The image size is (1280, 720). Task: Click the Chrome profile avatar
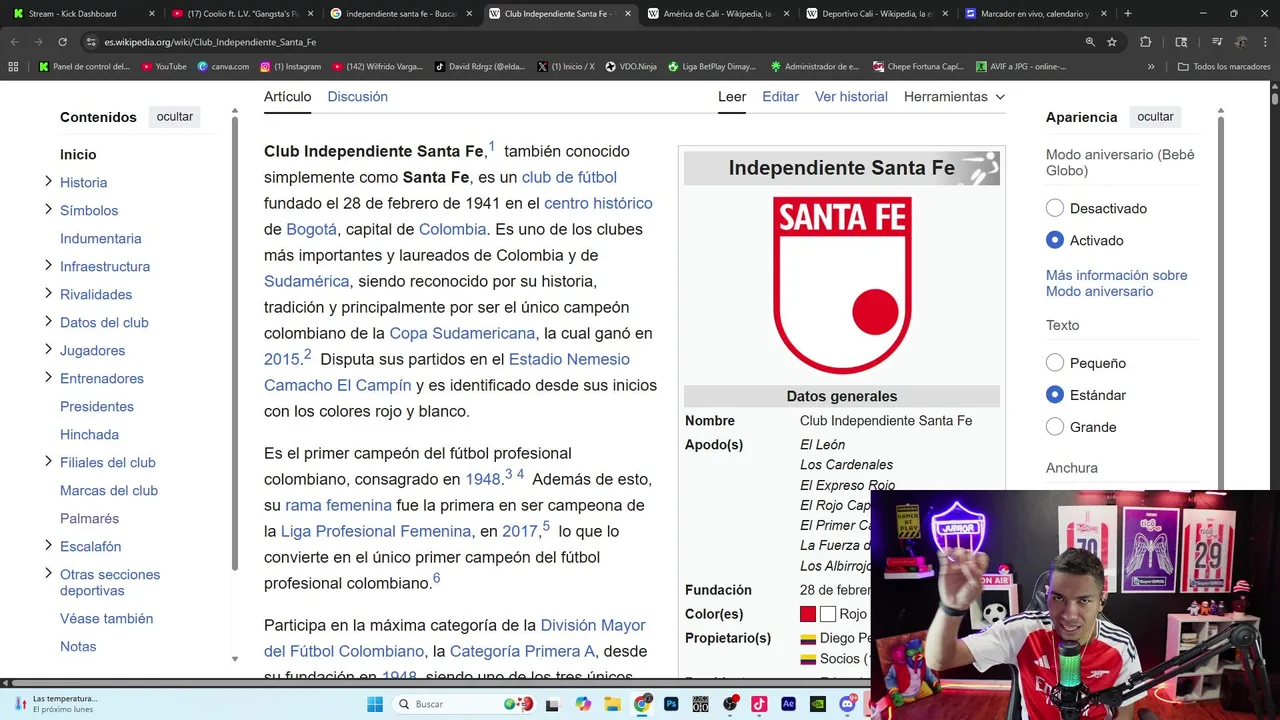(x=1241, y=42)
